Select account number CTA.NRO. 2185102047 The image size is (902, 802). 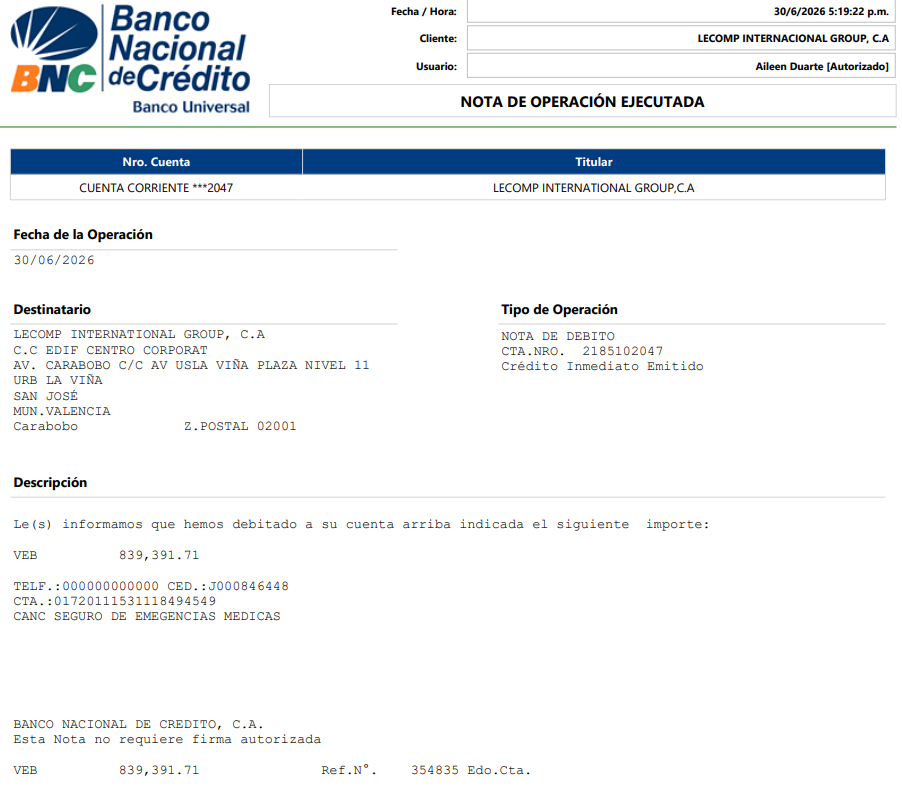582,351
